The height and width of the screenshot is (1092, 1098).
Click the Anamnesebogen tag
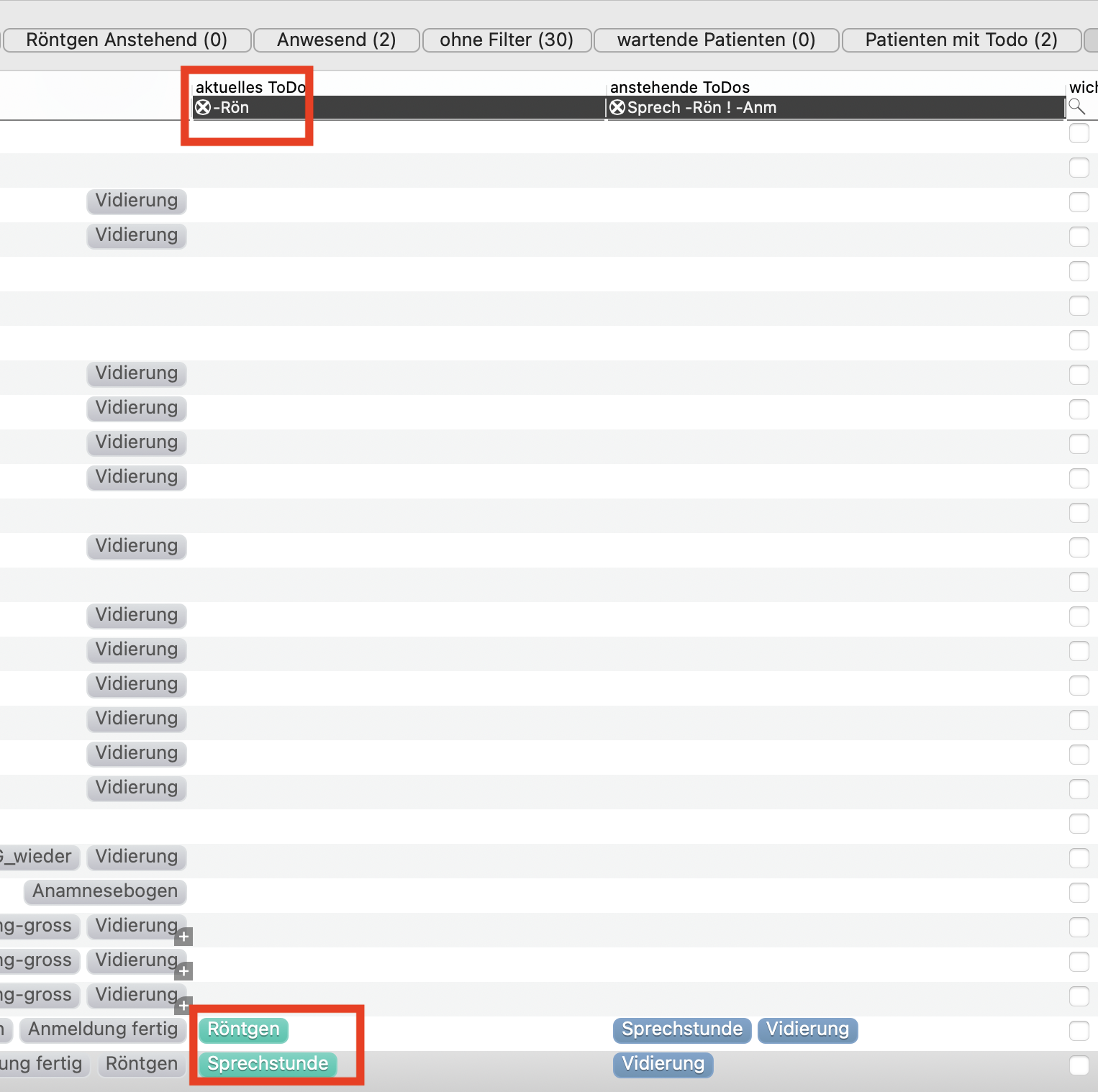tap(105, 891)
